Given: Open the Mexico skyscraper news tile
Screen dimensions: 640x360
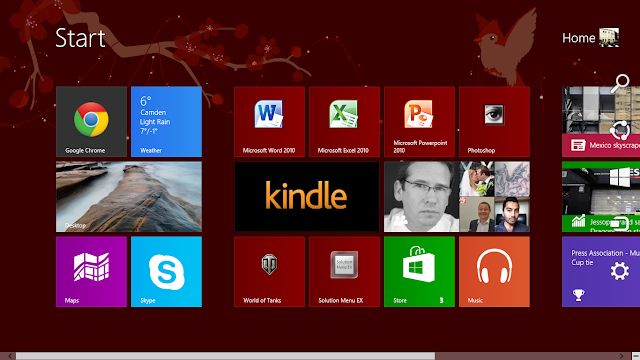Looking at the screenshot, I should [601, 122].
